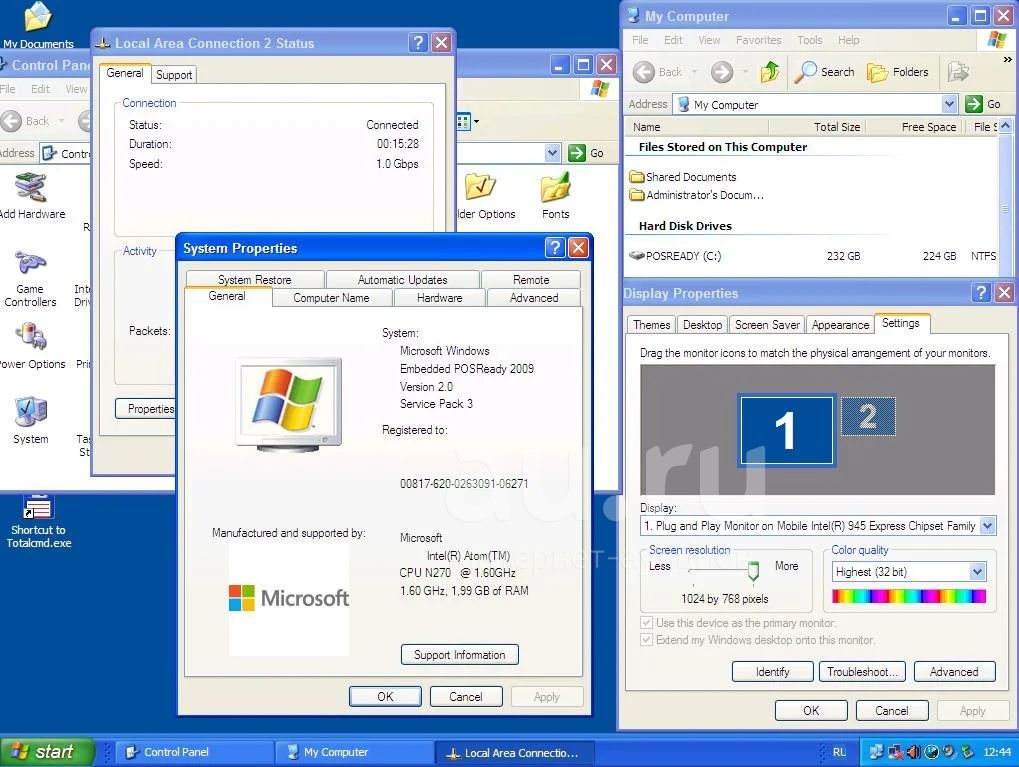Switch to the Screen Saver tab
Image resolution: width=1019 pixels, height=767 pixels.
coord(767,324)
